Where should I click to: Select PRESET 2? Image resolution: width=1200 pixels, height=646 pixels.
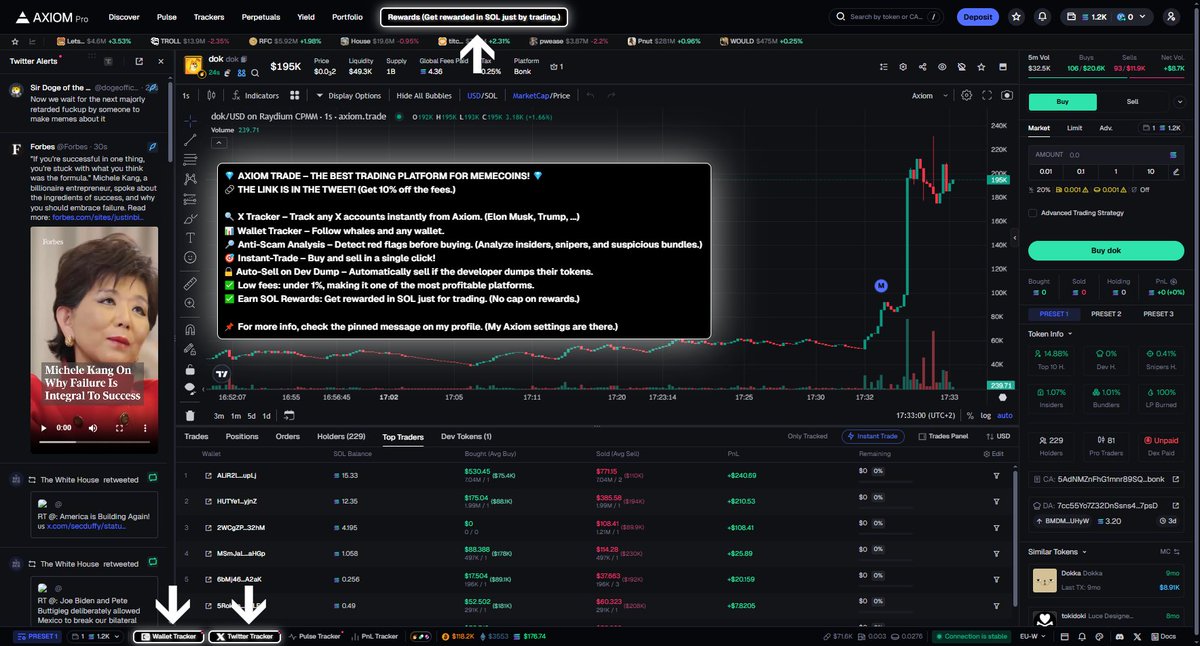[x=1106, y=314]
